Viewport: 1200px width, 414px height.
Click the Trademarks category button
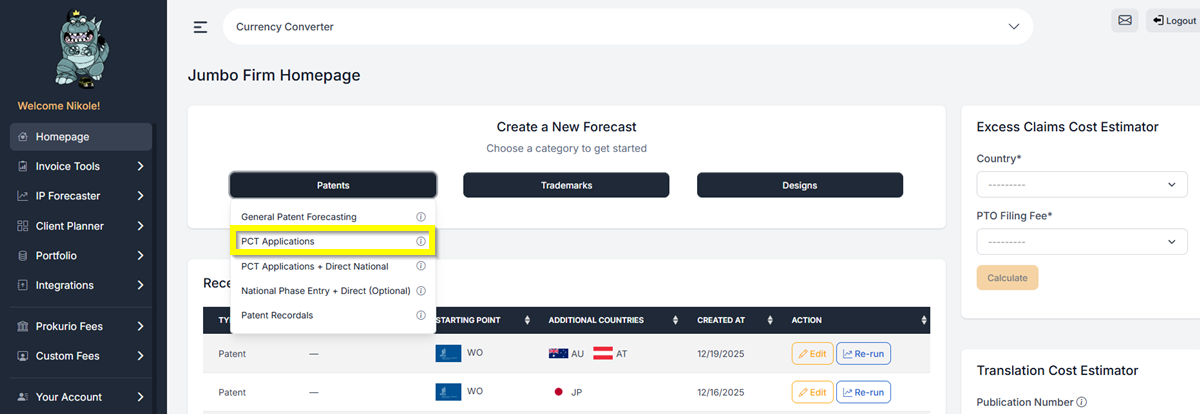click(566, 185)
